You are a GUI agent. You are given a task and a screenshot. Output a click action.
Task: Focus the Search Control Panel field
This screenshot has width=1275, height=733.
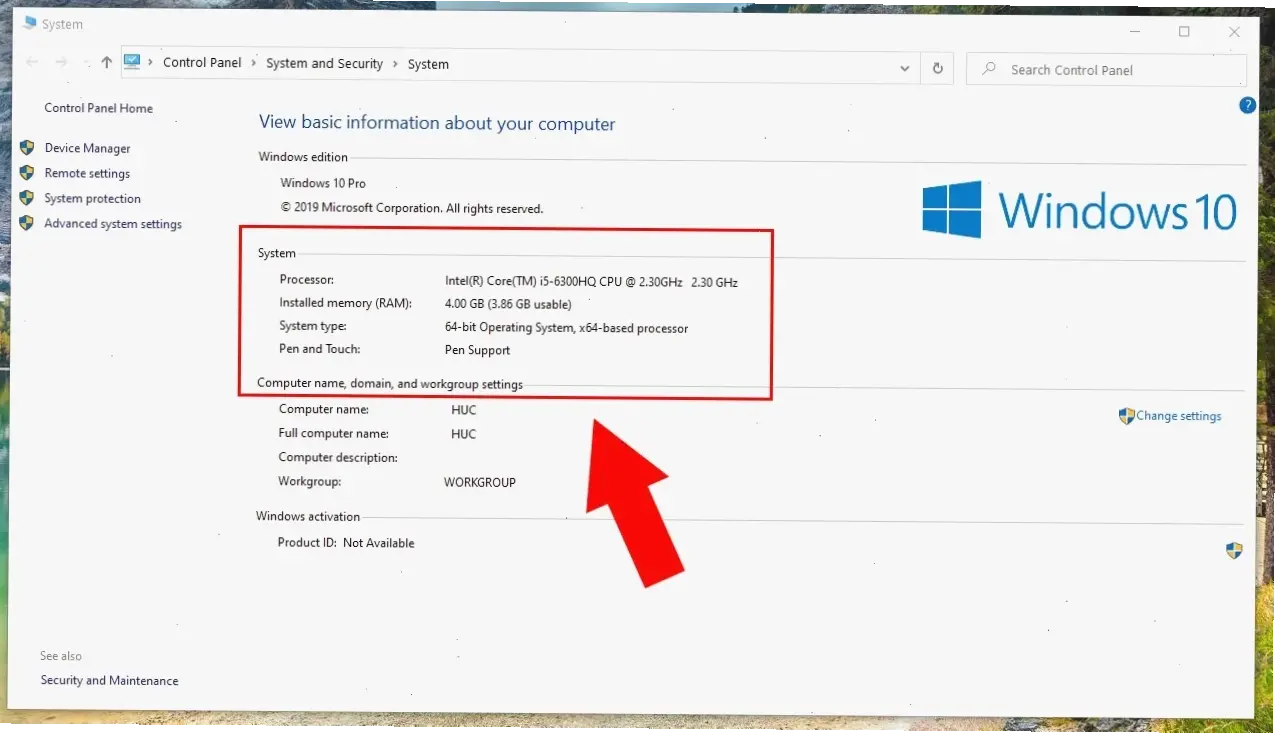[x=1110, y=70]
